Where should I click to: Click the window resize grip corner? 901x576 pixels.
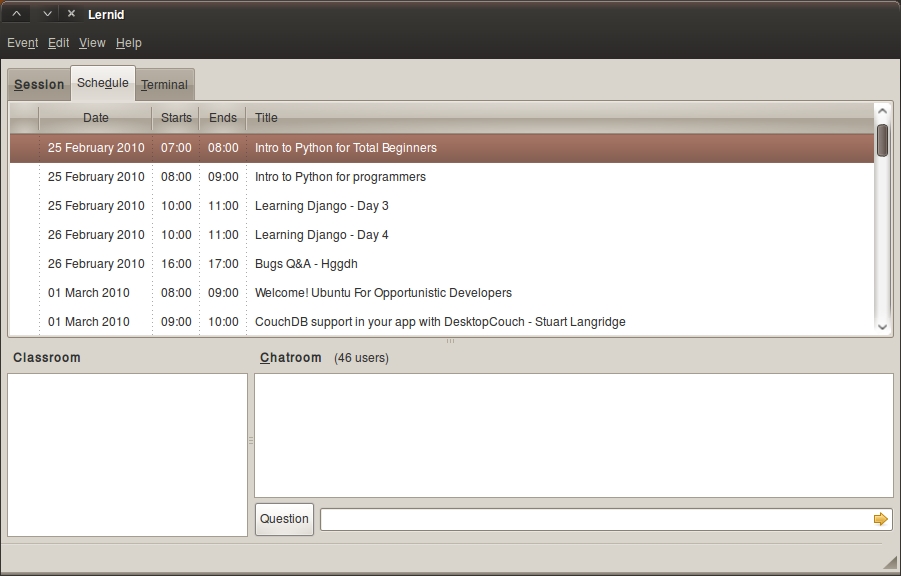pos(890,562)
